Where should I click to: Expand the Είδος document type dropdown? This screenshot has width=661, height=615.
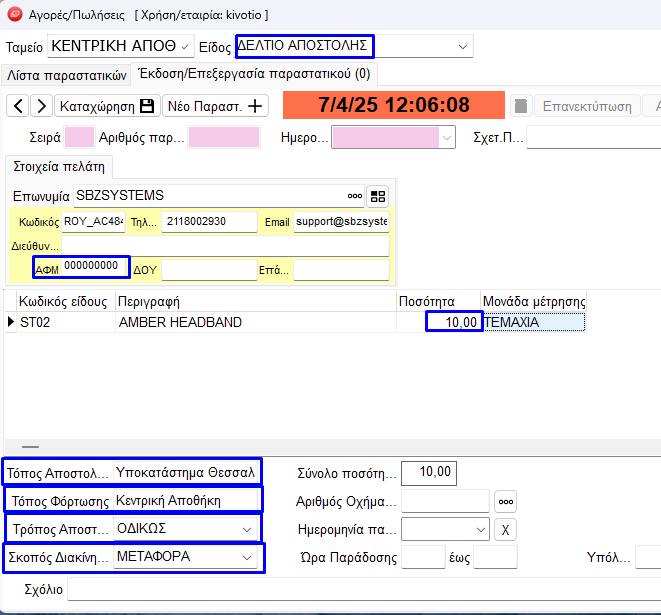(x=463, y=46)
